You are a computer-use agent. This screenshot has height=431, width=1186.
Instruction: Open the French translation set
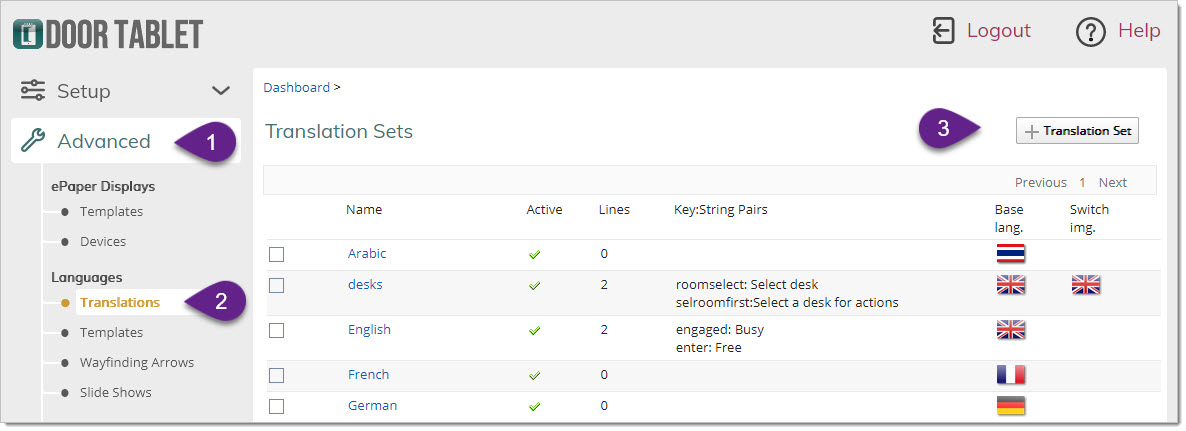(368, 375)
